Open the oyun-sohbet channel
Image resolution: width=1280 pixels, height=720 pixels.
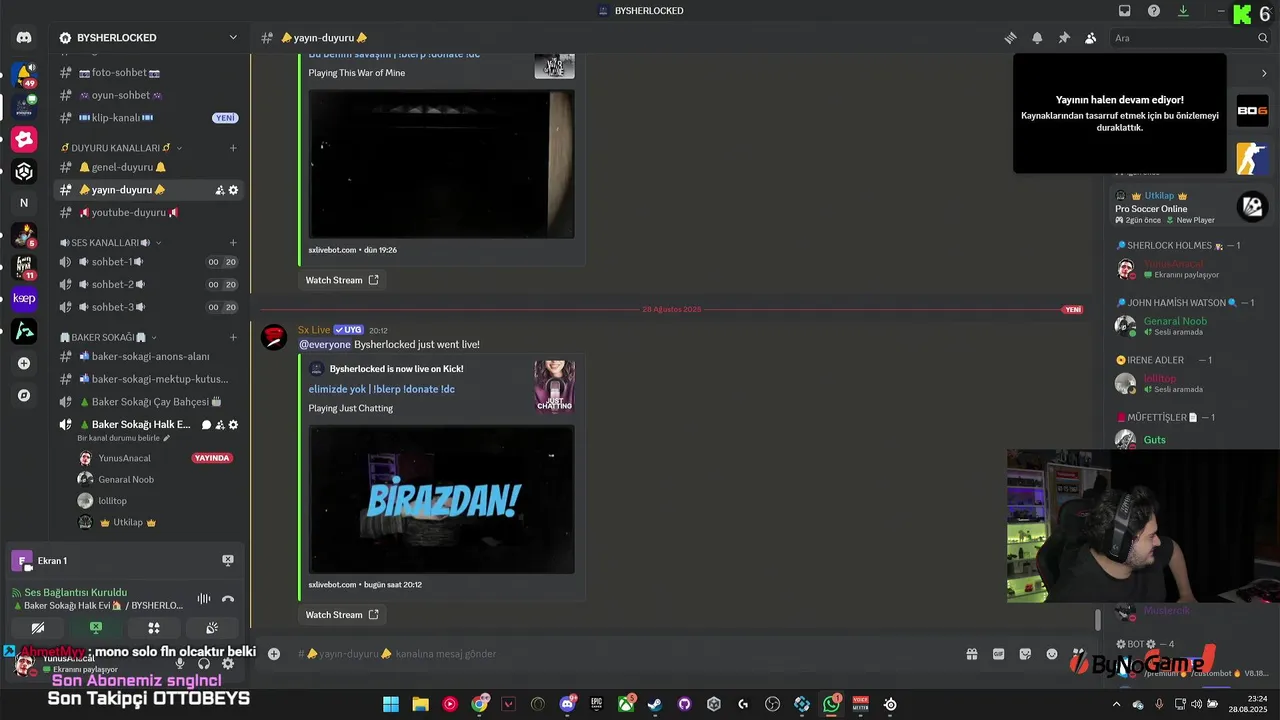pyautogui.click(x=148, y=95)
